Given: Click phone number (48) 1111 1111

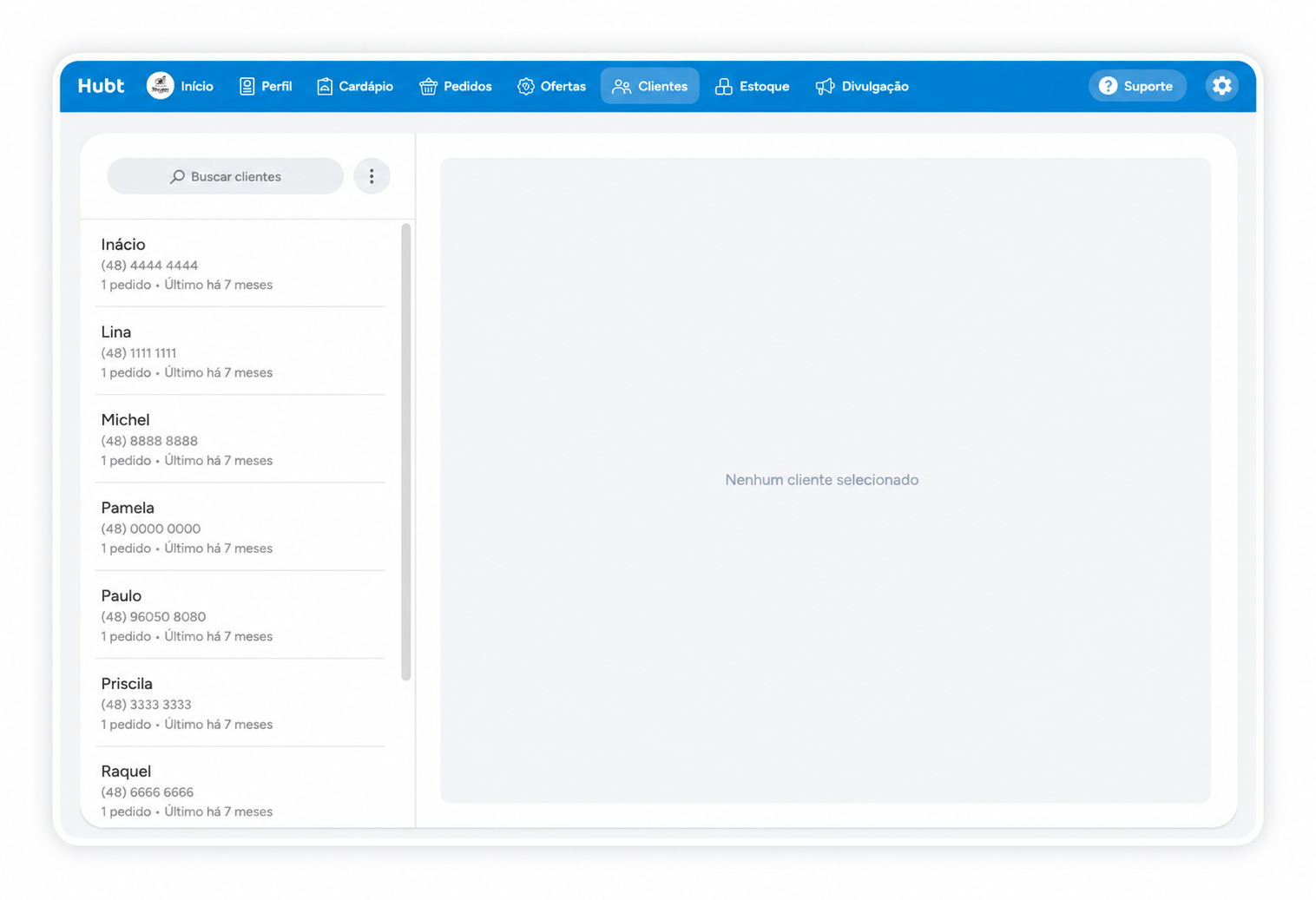Looking at the screenshot, I should tap(139, 353).
